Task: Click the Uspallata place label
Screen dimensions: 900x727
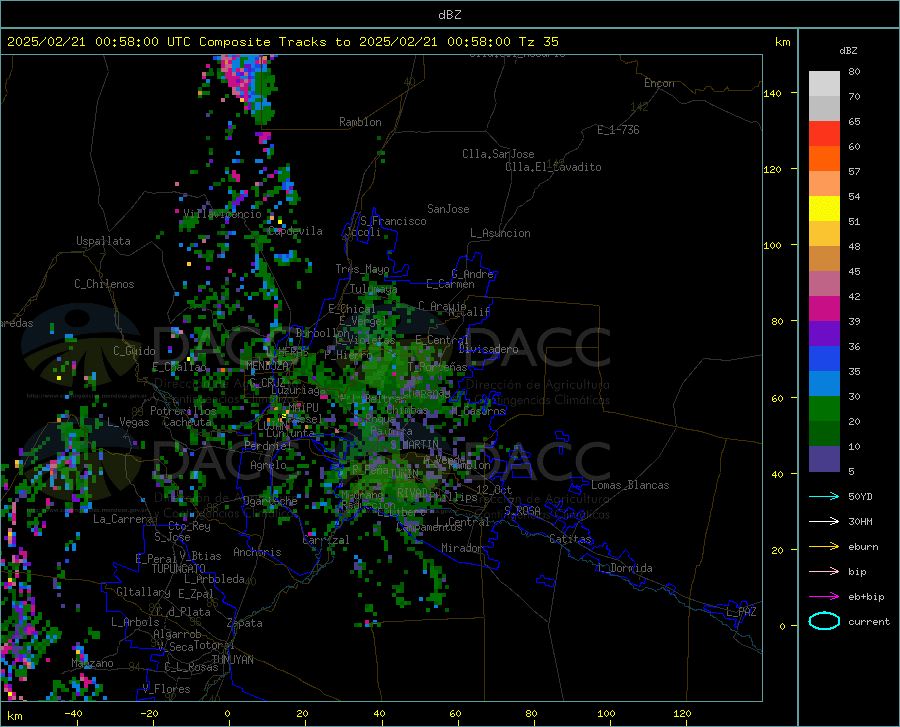Action: 103,241
